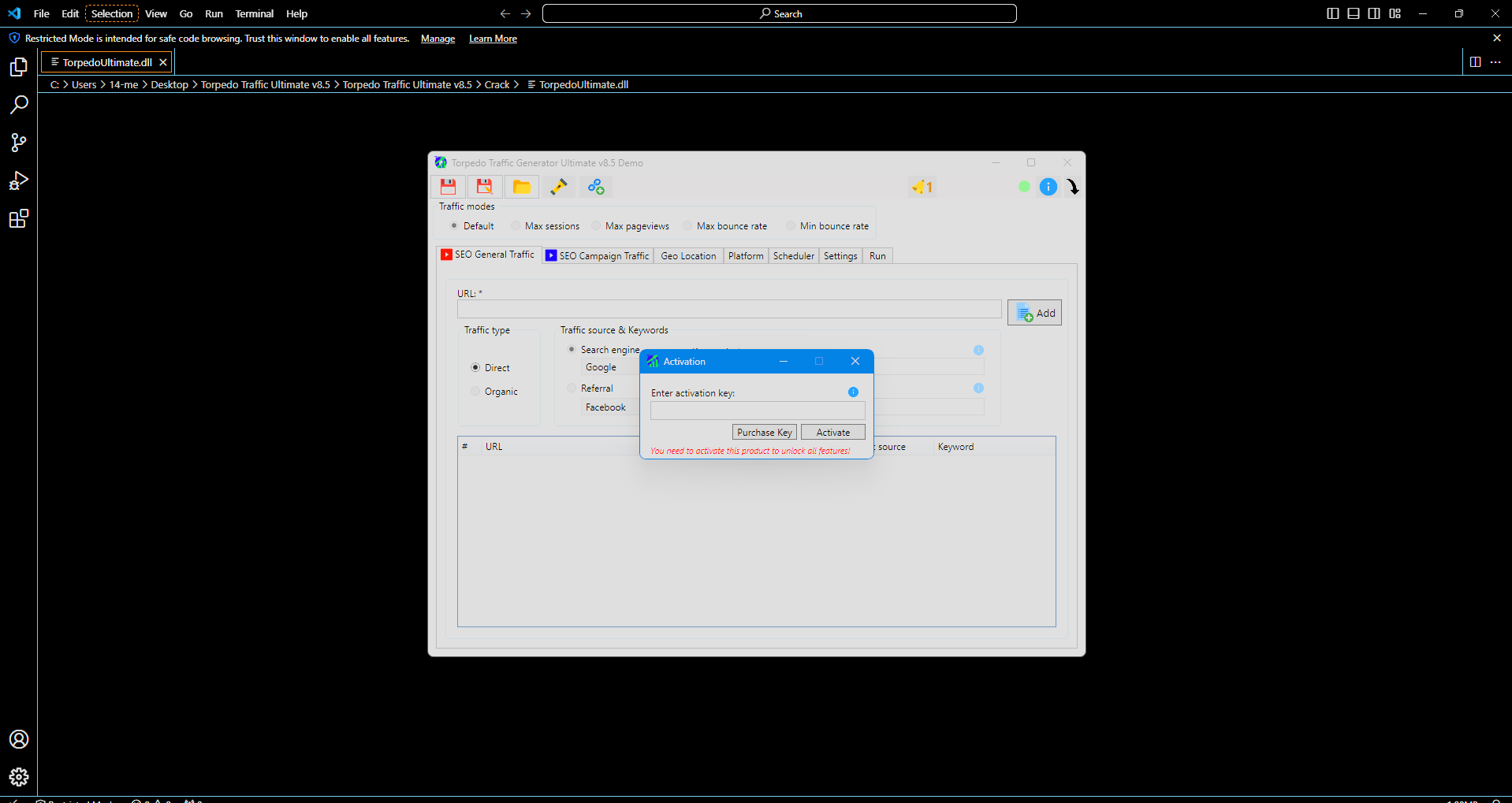This screenshot has height=803, width=1512.
Task: Toggle the secondary side bar layout icon
Action: tap(1374, 13)
